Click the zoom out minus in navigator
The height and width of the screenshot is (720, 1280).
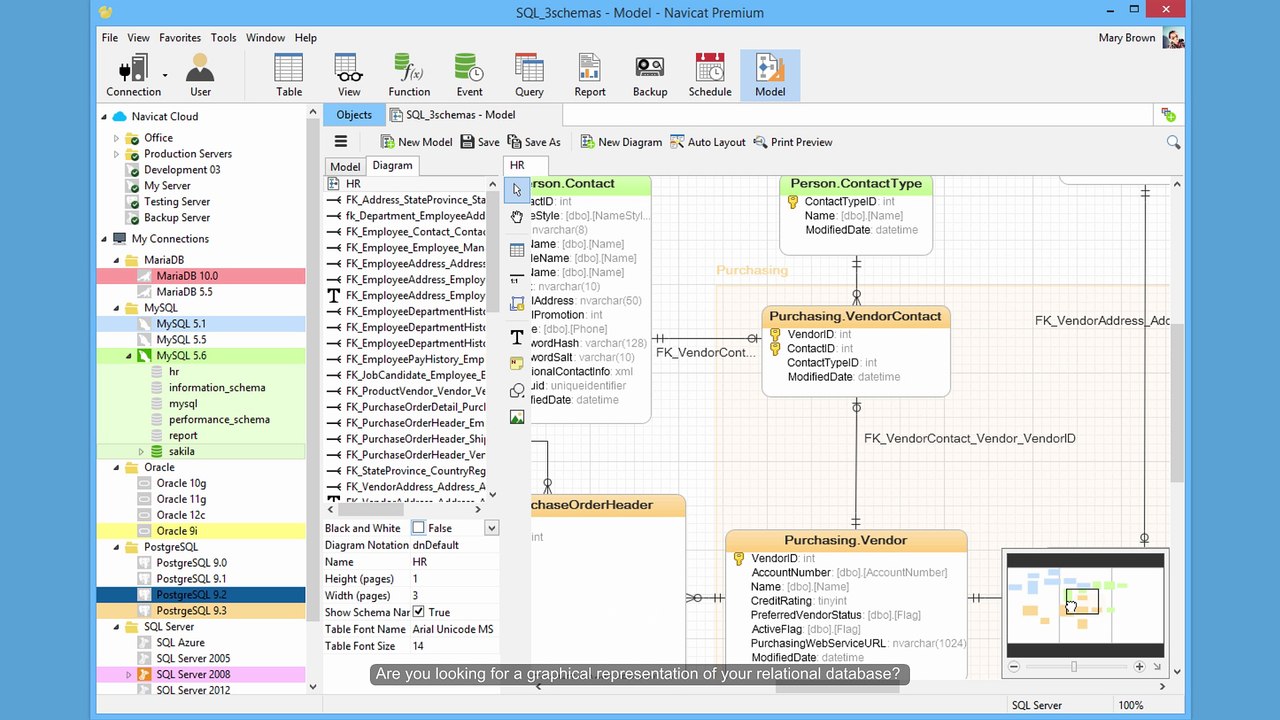pos(1014,666)
